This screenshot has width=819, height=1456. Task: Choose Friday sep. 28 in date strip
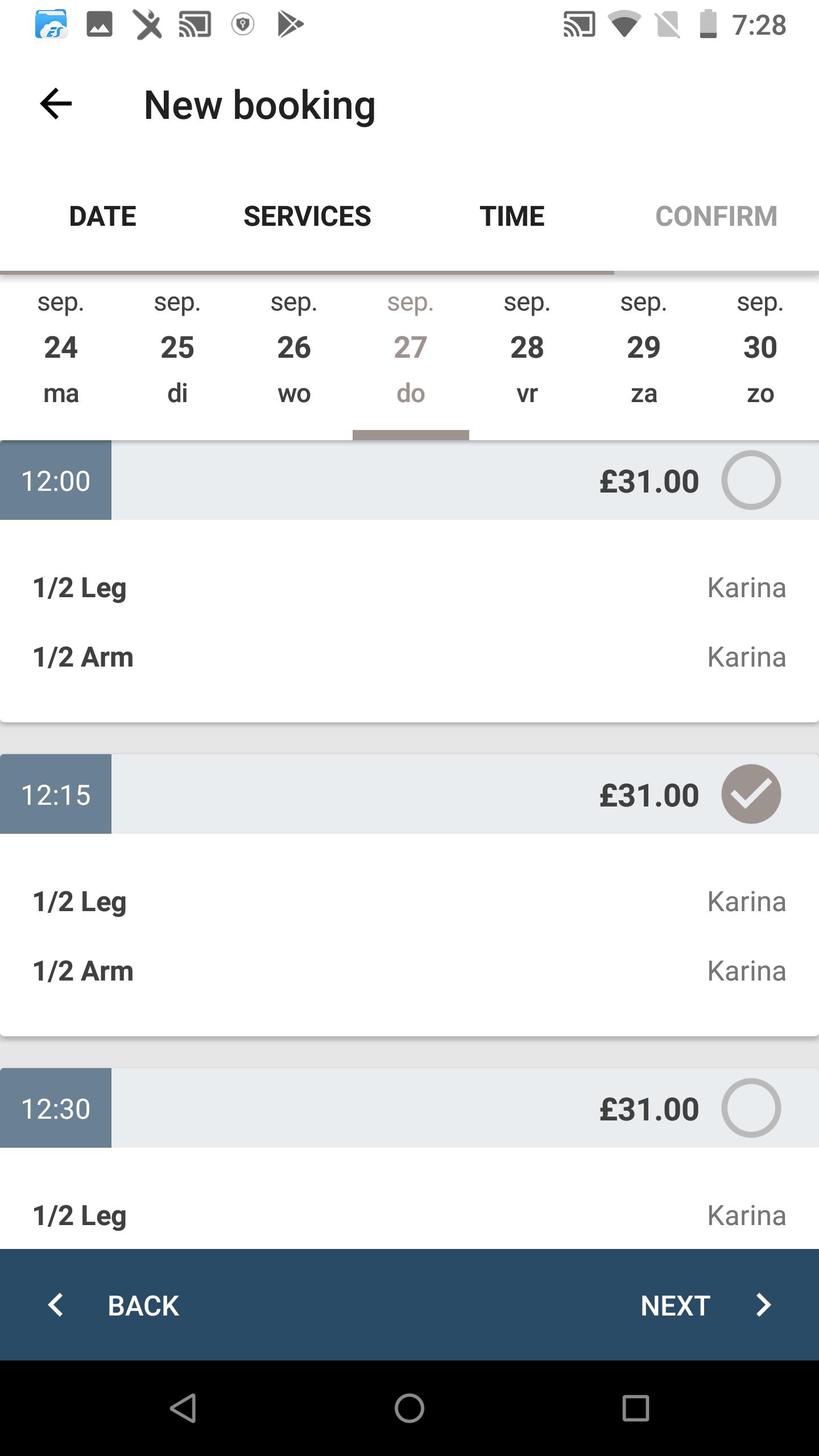pos(527,348)
